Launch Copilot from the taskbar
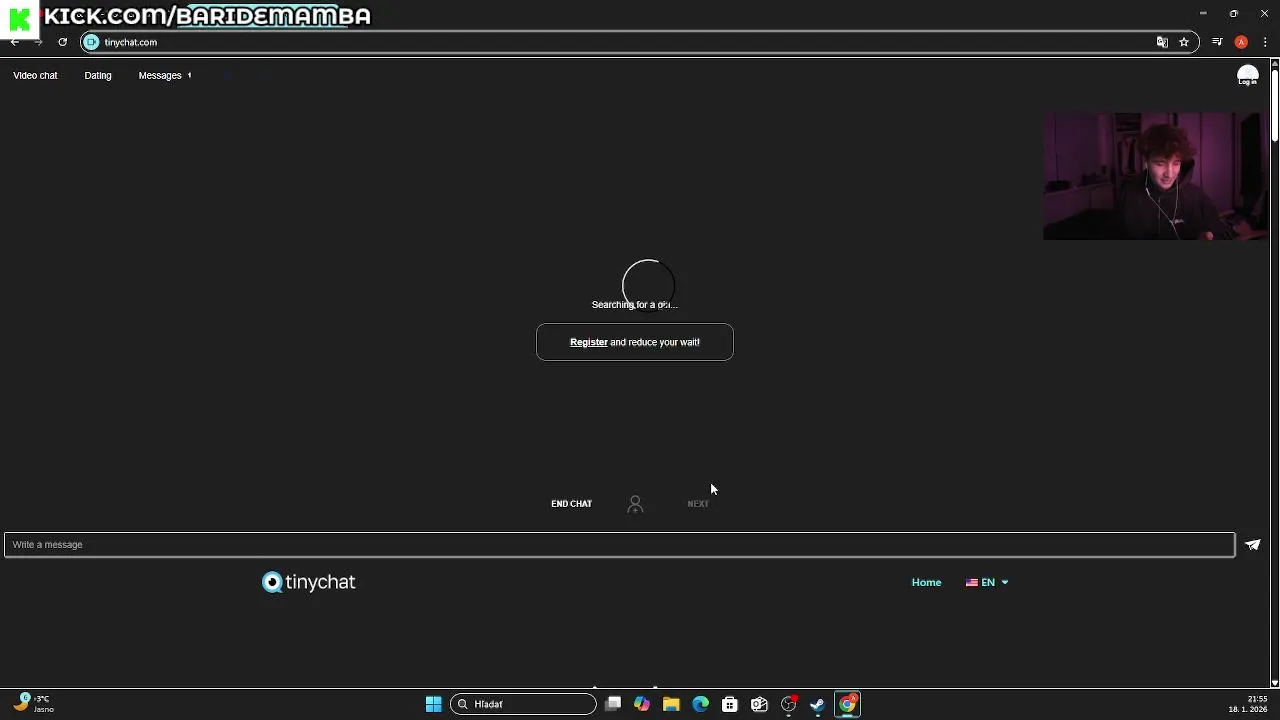This screenshot has height=720, width=1280. tap(642, 704)
